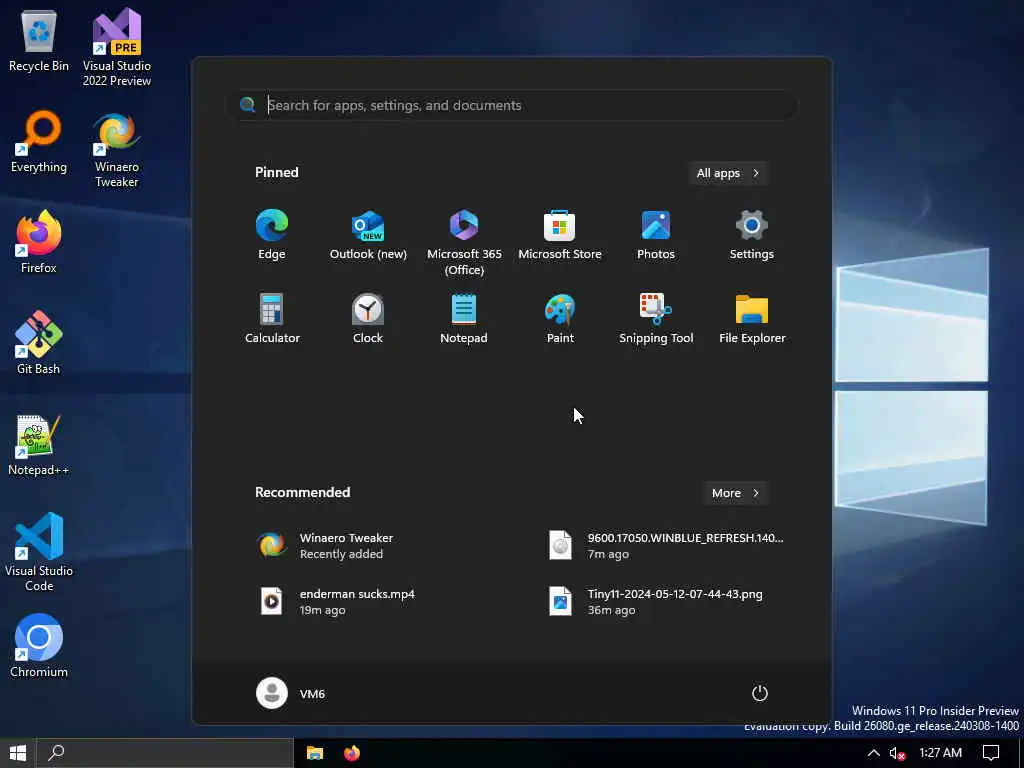Select Chromium desktop shortcut
This screenshot has width=1024, height=768.
tap(39, 647)
